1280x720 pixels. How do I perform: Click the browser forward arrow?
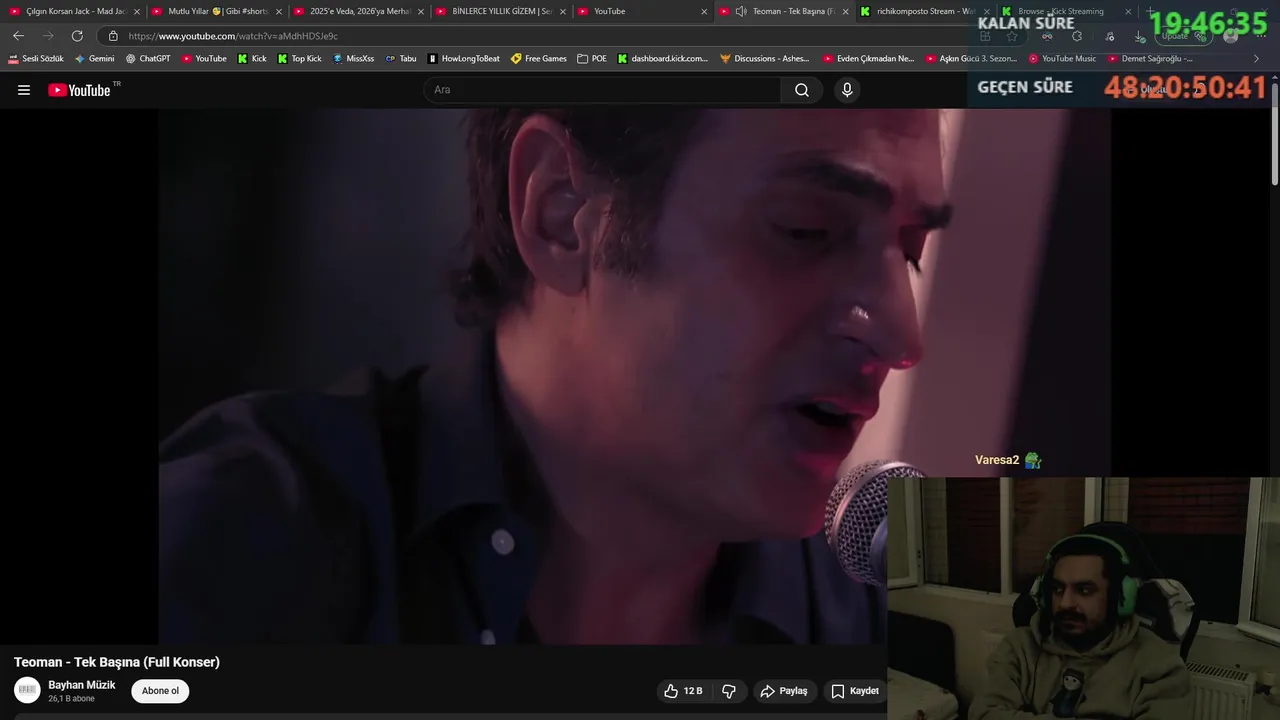(x=47, y=36)
